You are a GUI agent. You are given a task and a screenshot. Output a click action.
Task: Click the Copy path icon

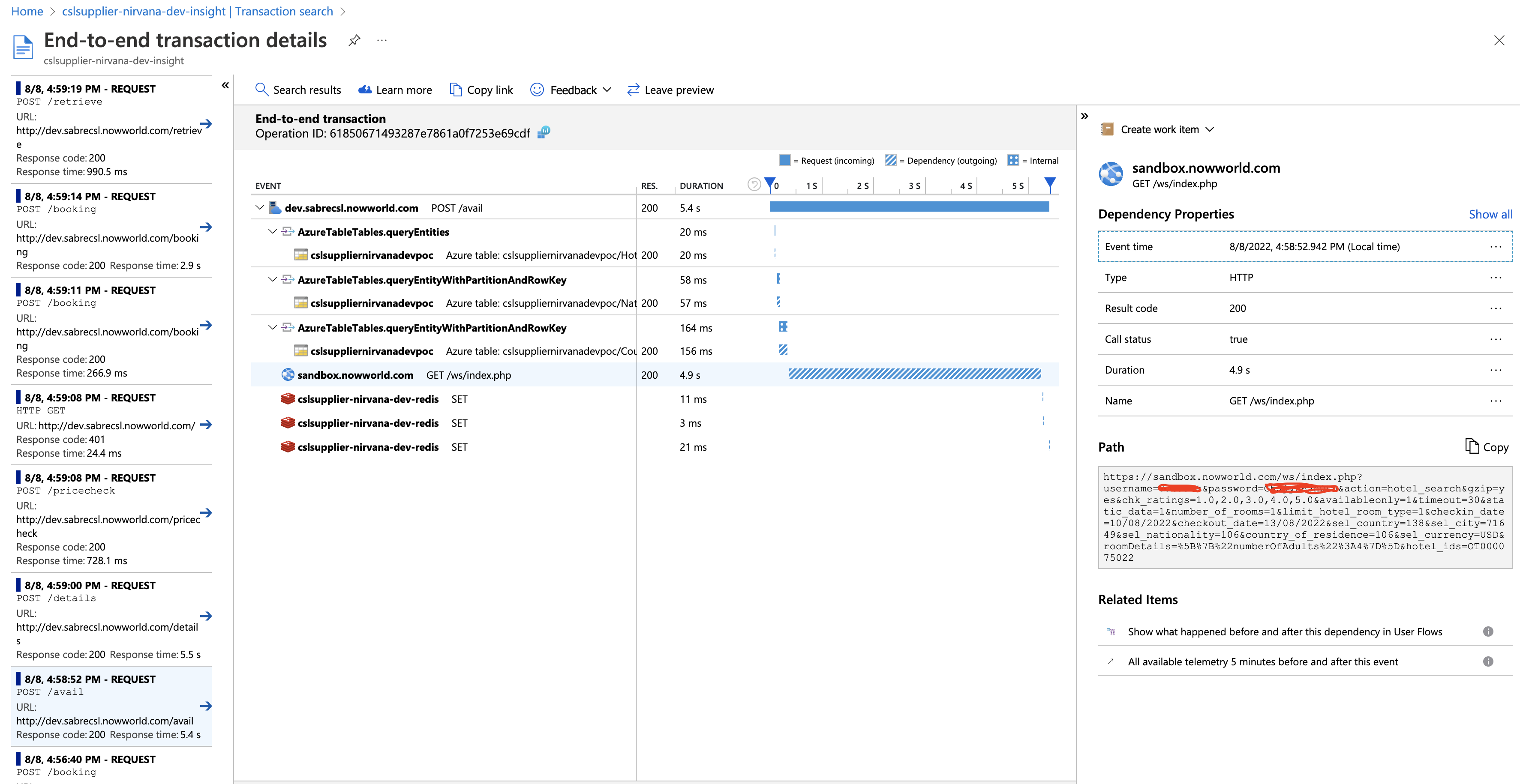coord(1472,446)
